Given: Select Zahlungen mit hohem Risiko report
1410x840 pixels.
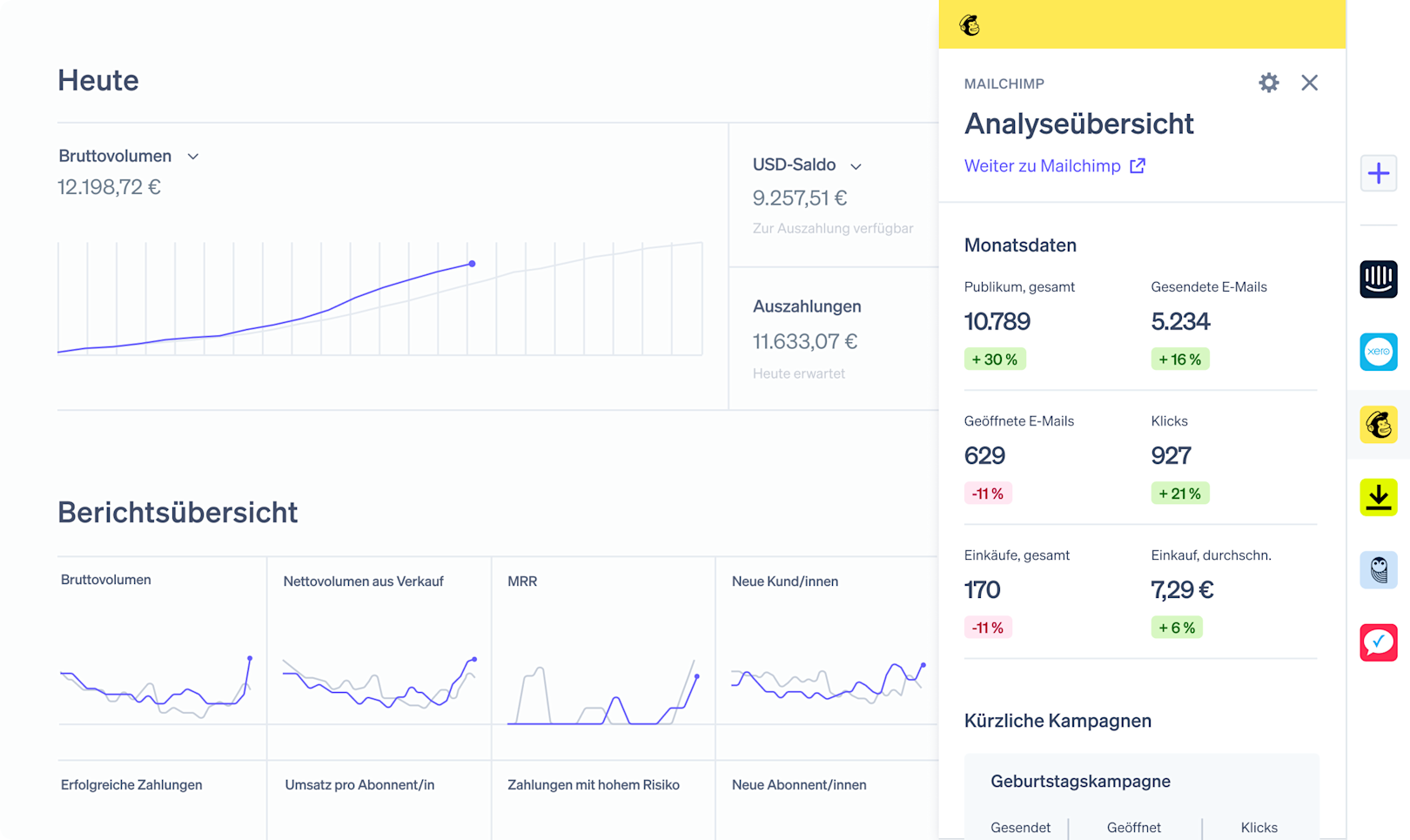Looking at the screenshot, I should point(594,785).
